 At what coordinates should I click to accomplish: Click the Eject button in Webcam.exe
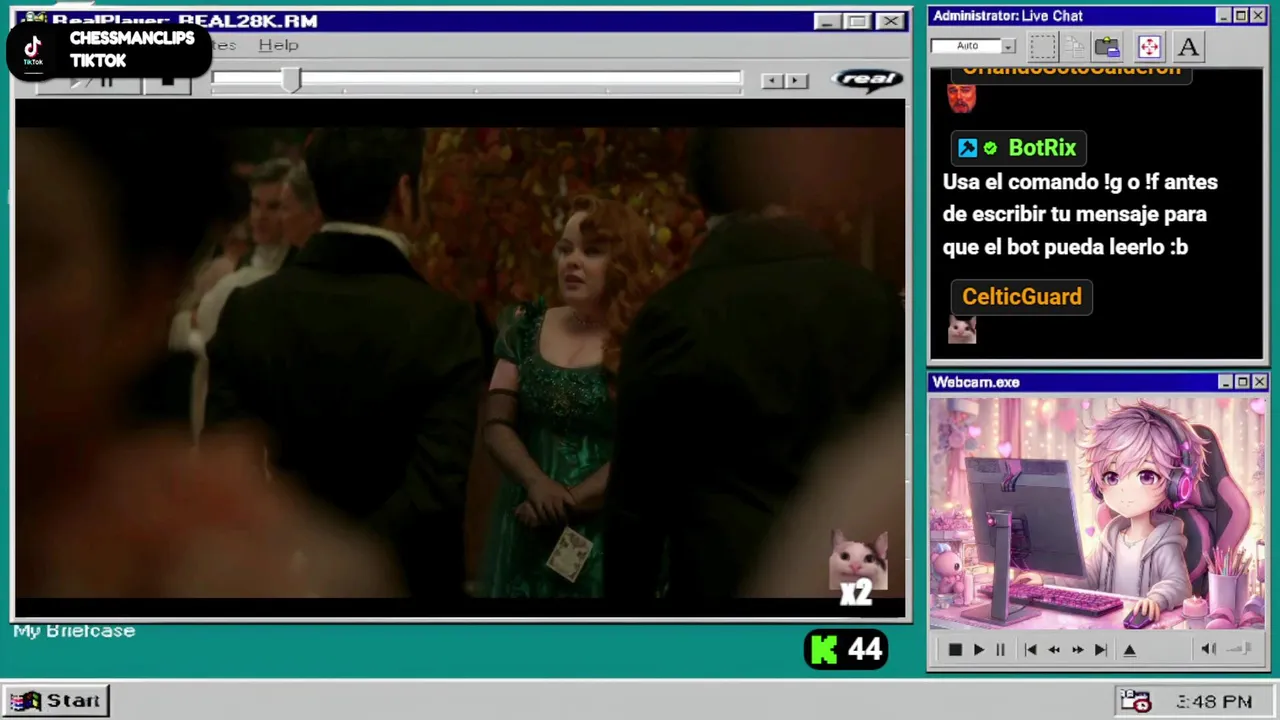point(1130,650)
